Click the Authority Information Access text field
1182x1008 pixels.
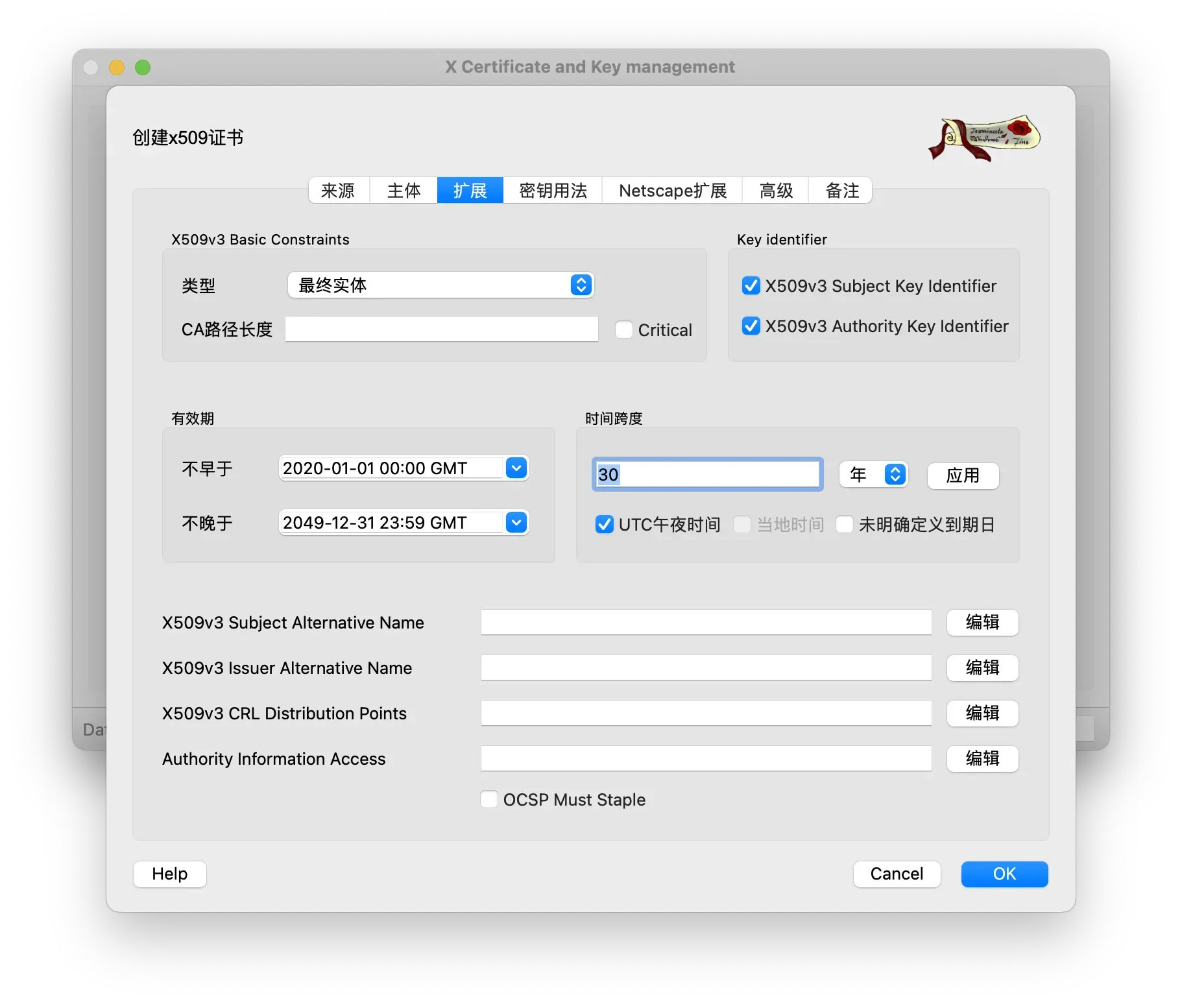click(x=706, y=759)
